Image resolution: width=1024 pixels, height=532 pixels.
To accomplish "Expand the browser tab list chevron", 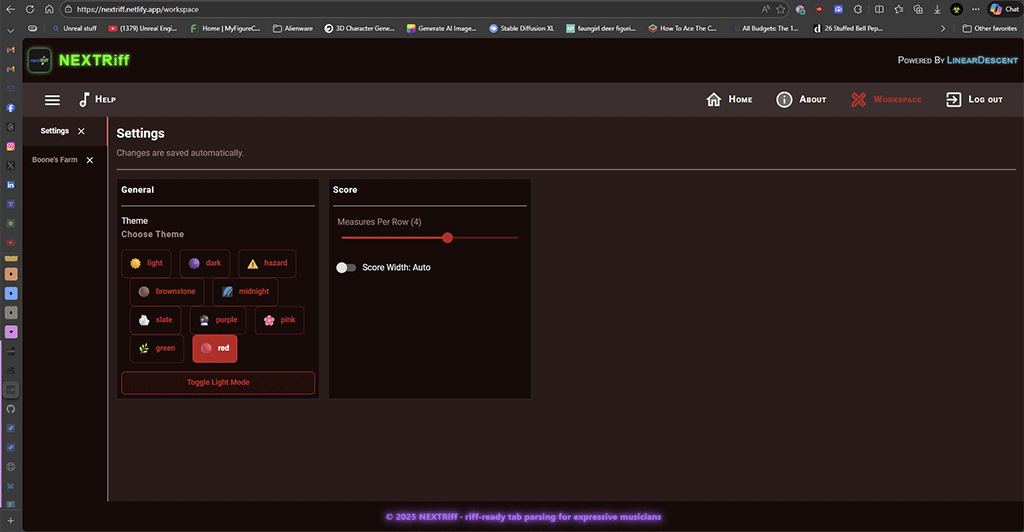I will pyautogui.click(x=10, y=29).
